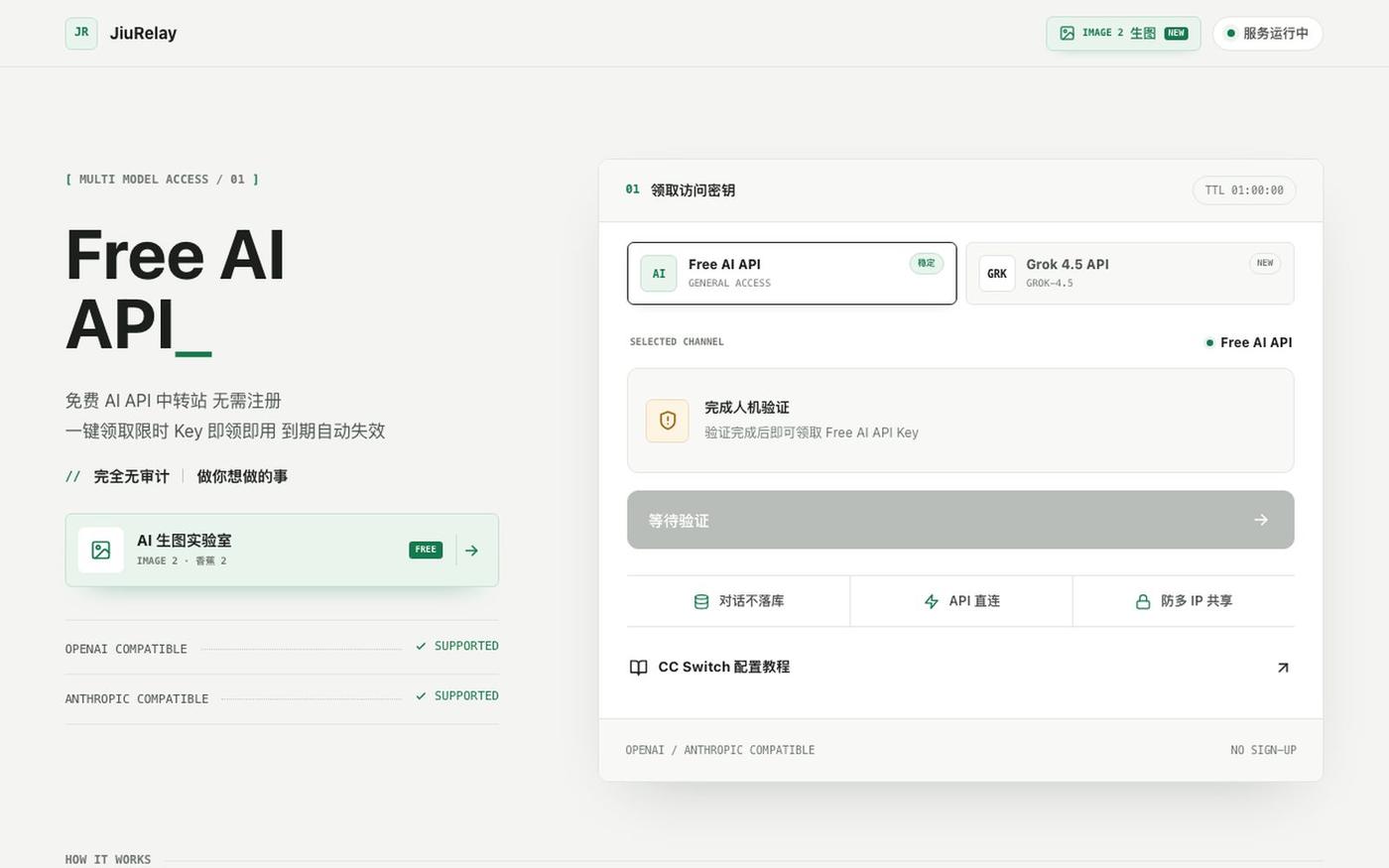The width and height of the screenshot is (1389, 868).
Task: Click the 防多 IP 共享 feature label
Action: pos(1197,601)
